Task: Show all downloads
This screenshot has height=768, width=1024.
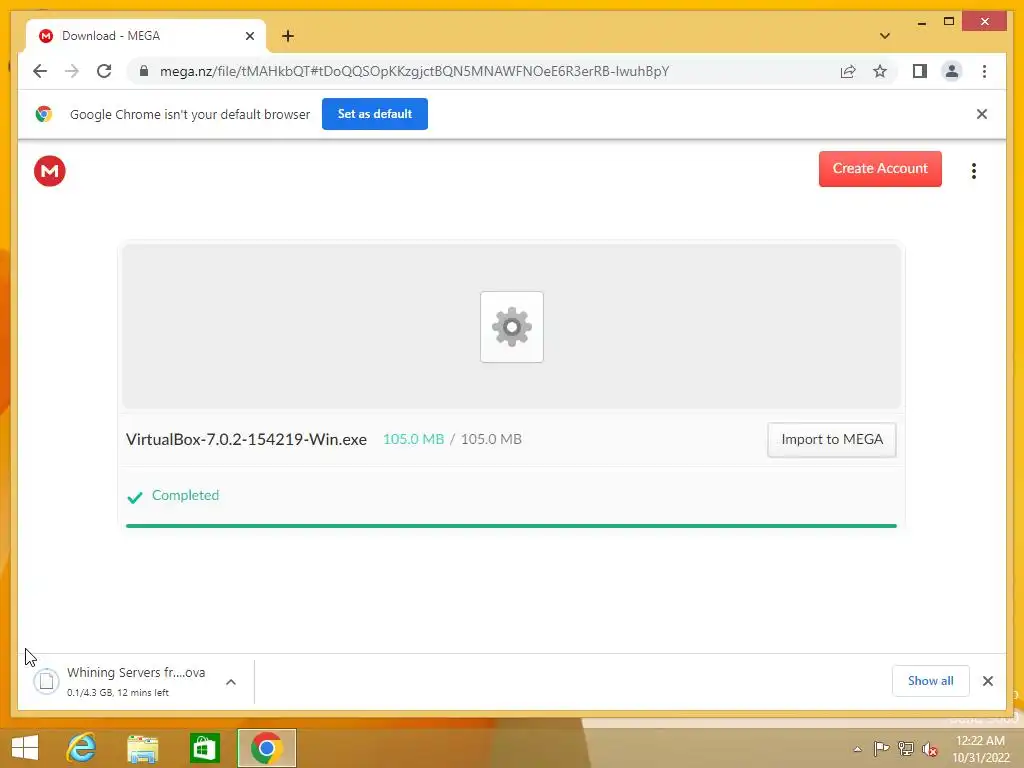Action: 931,681
